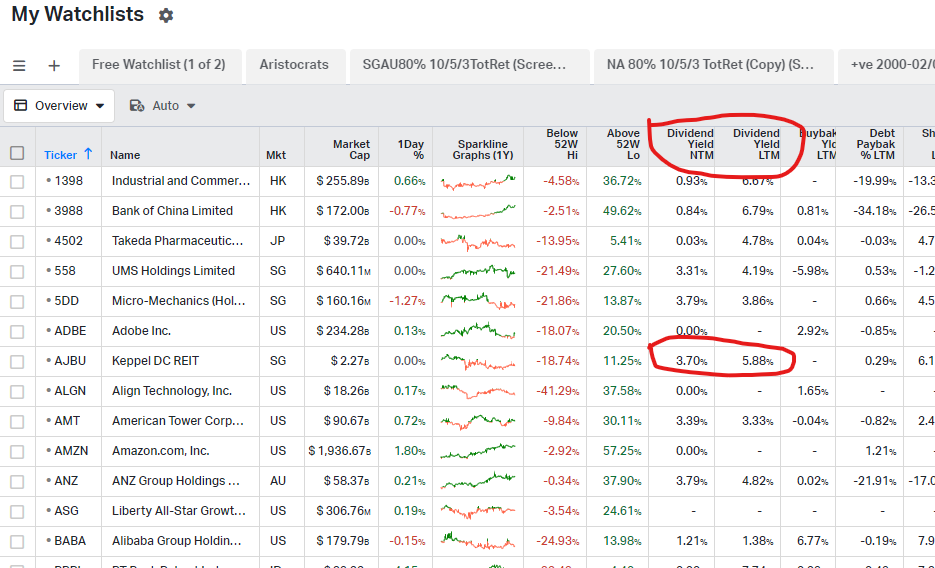
Task: Open watchlist settings gear icon
Action: 166,15
